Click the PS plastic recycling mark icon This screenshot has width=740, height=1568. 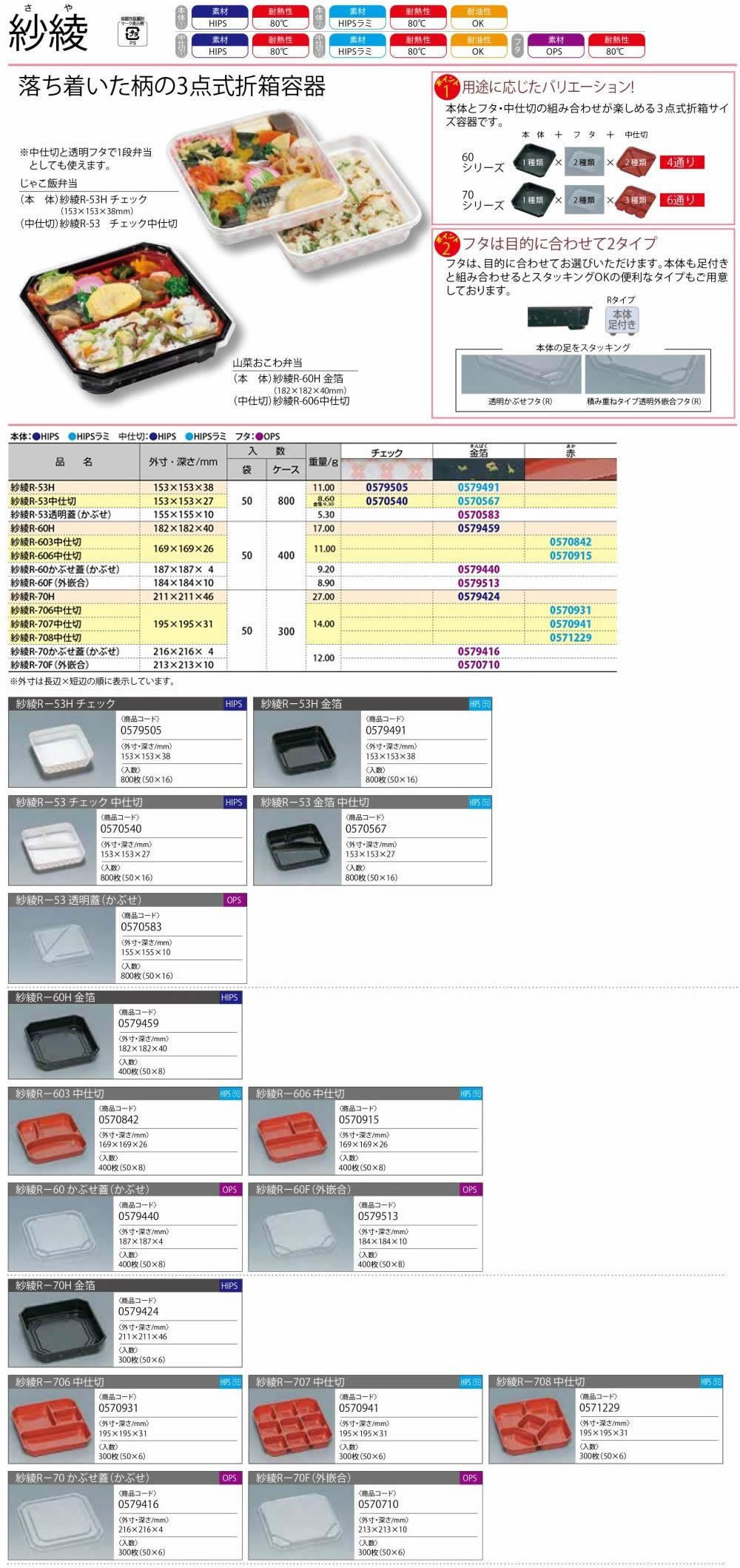point(133,34)
